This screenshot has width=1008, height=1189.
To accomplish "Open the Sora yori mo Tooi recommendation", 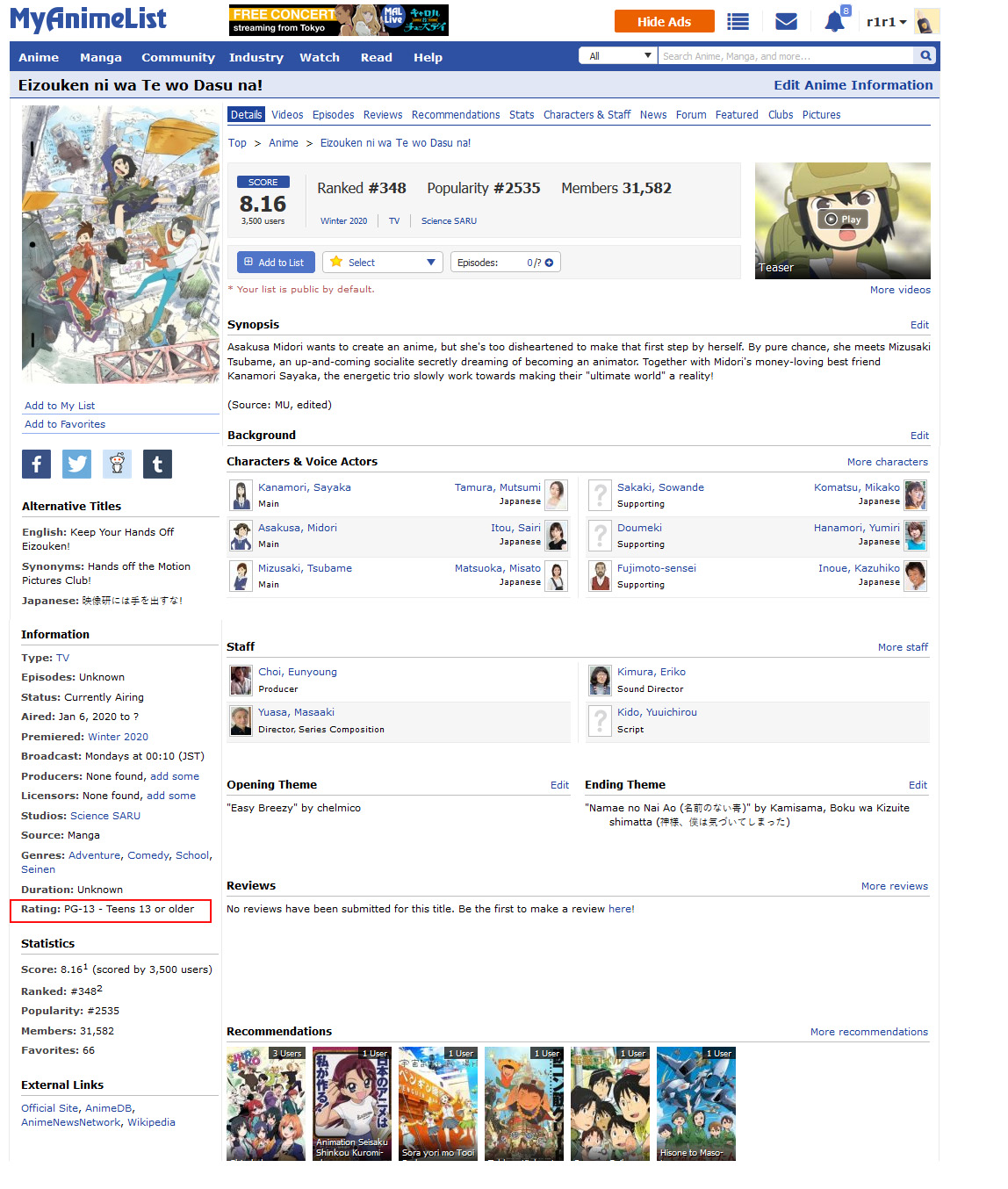I will pos(437,1104).
